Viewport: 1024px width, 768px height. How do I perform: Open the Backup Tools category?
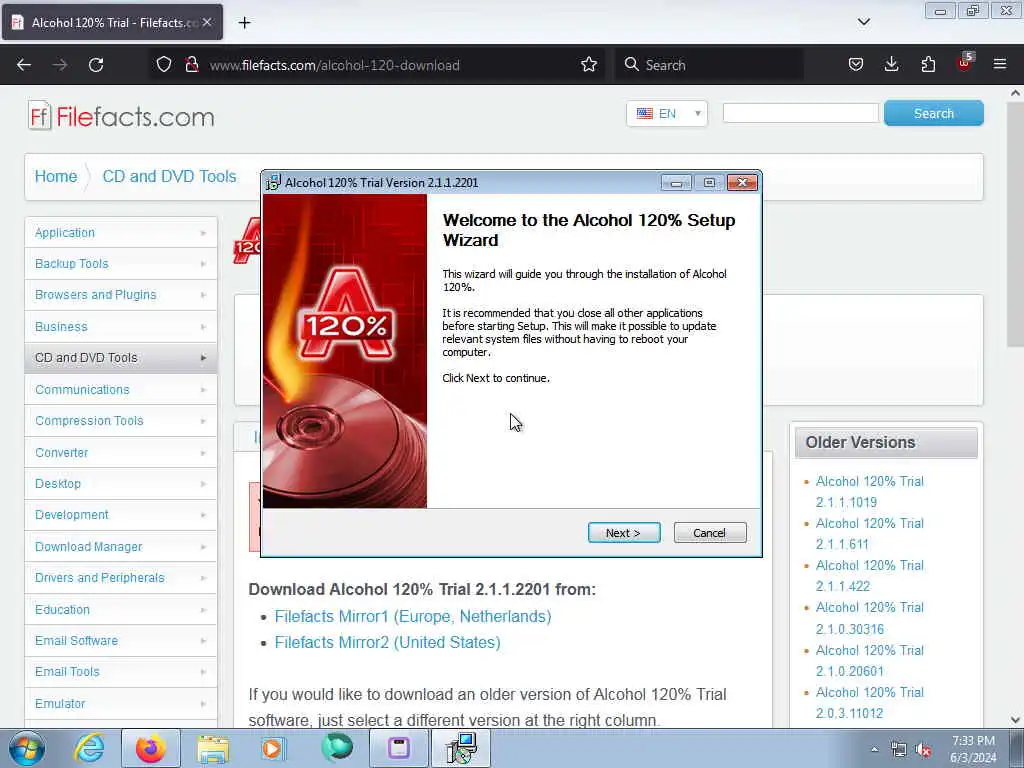[x=121, y=264]
